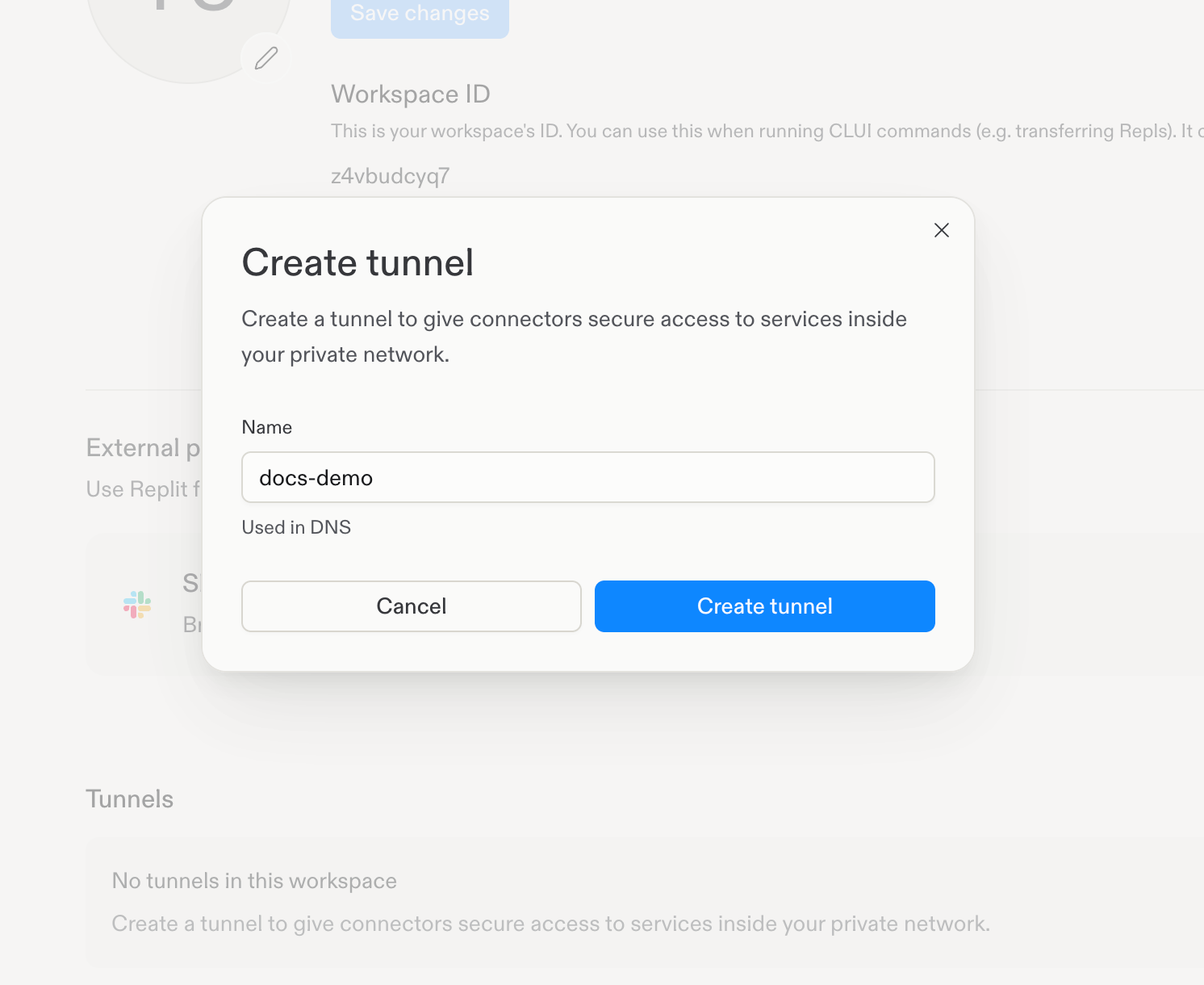This screenshot has width=1204, height=985.
Task: Click the Create tunnel blue button
Action: (x=765, y=606)
